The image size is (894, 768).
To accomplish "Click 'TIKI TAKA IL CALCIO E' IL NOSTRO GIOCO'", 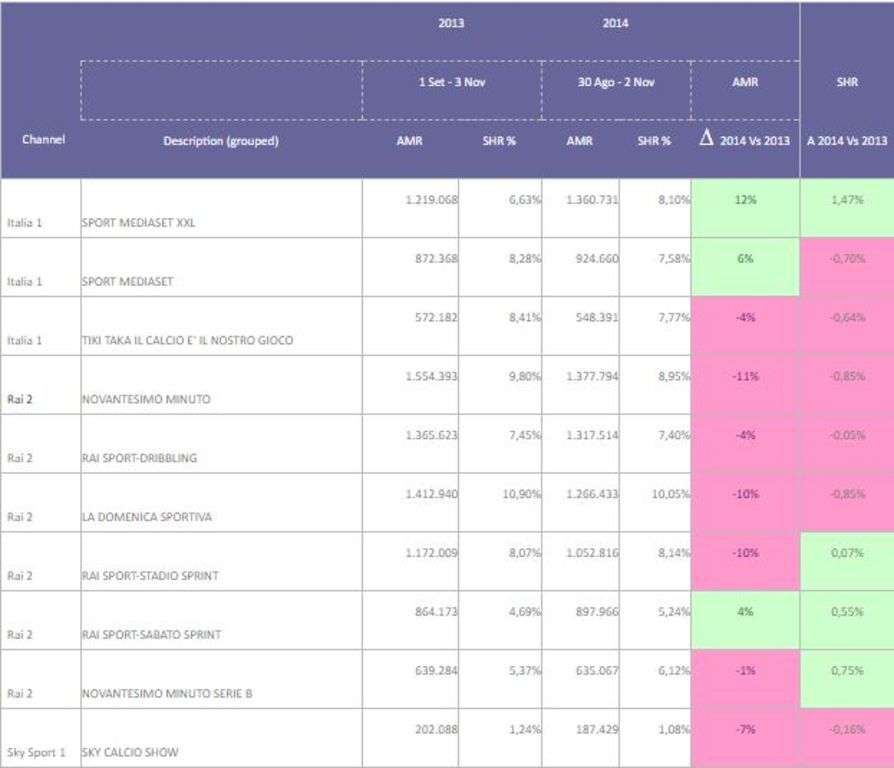I will [188, 340].
